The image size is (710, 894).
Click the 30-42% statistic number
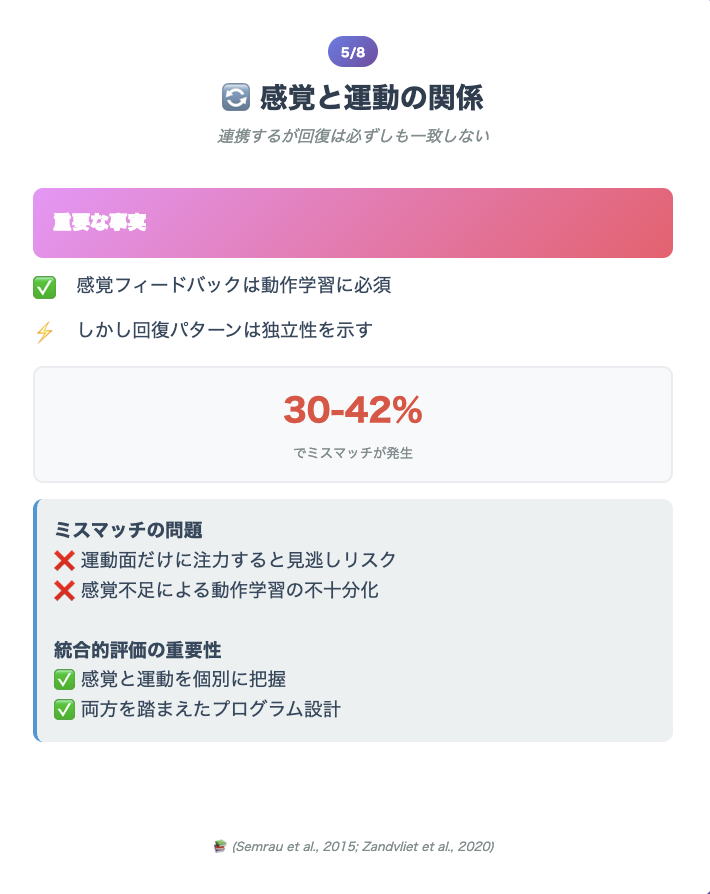353,409
